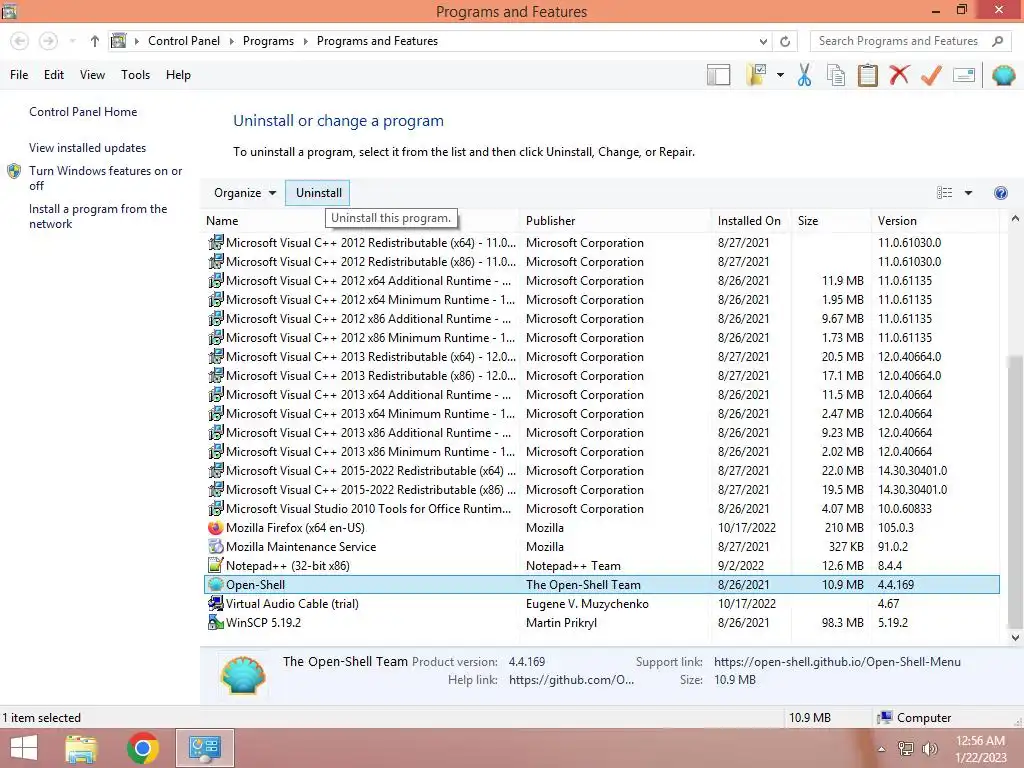
Task: Click the list scrollbar down arrow
Action: pos(1015,637)
